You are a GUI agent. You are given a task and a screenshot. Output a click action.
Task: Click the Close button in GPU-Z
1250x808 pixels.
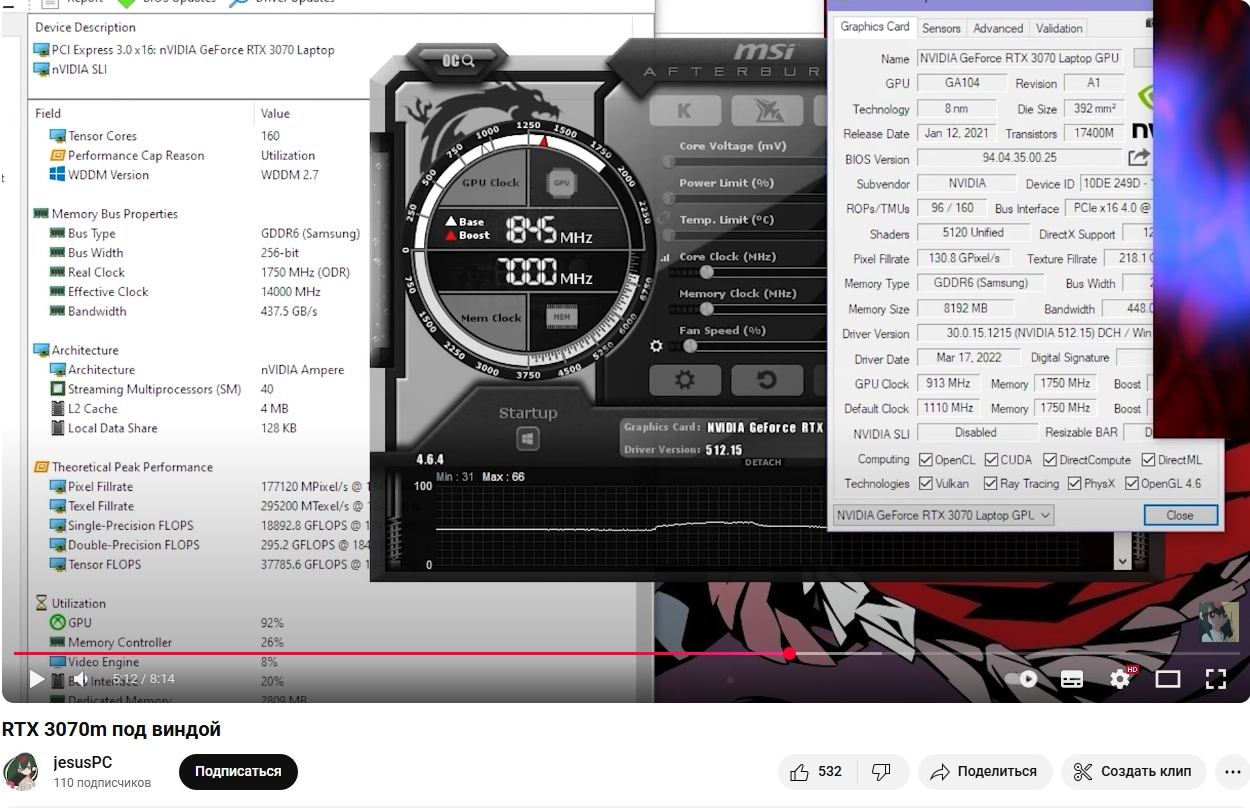[x=1180, y=516]
